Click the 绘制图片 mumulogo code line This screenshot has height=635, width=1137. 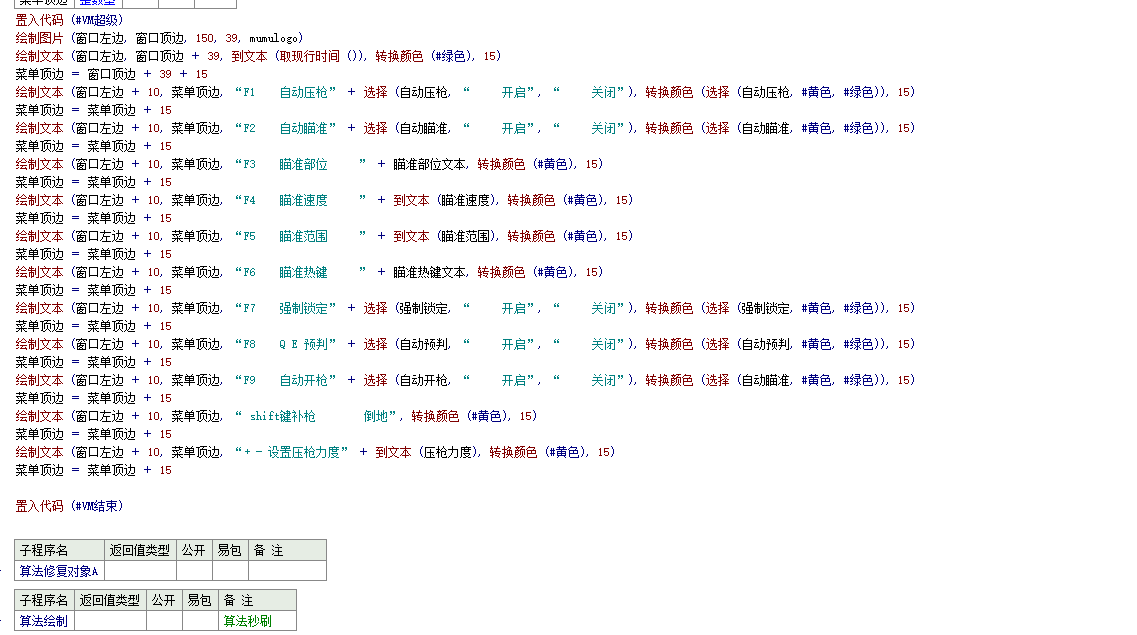pyautogui.click(x=159, y=38)
